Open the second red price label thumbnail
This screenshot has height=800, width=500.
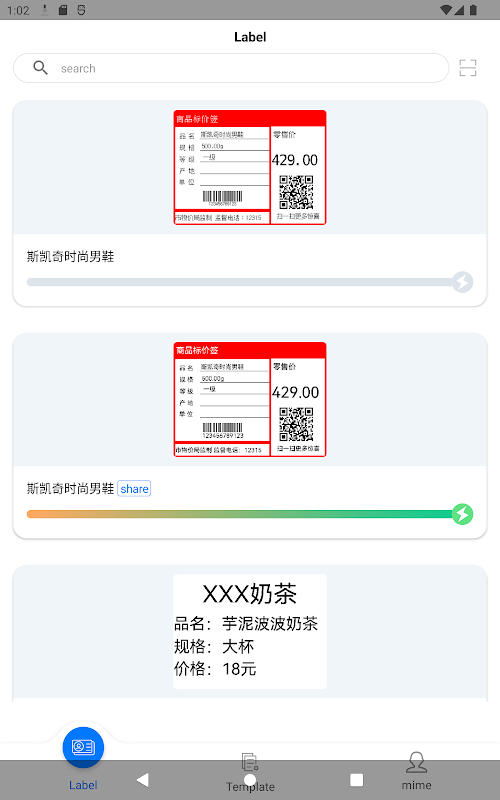pyautogui.click(x=250, y=399)
